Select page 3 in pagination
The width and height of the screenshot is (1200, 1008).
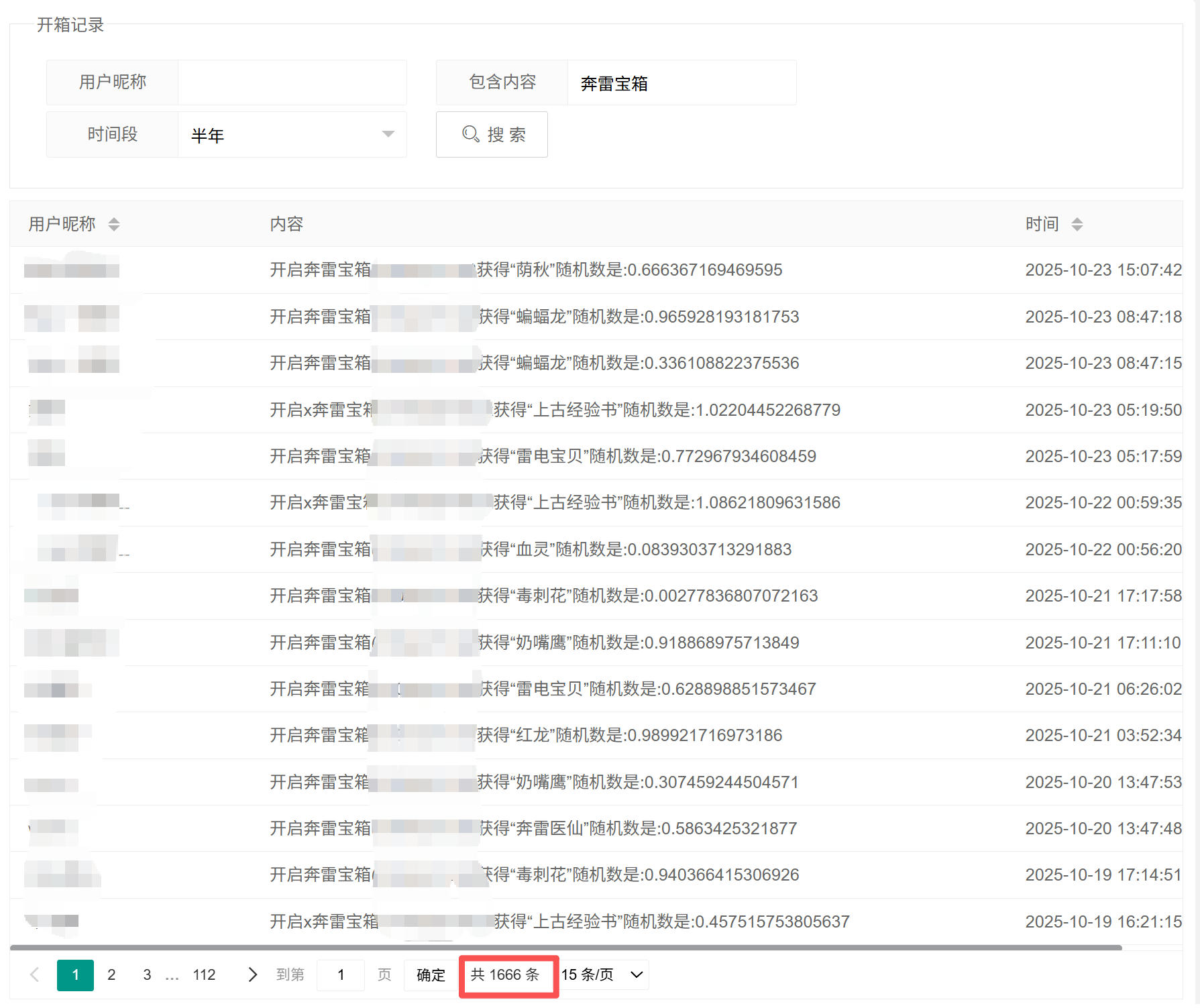[x=147, y=974]
